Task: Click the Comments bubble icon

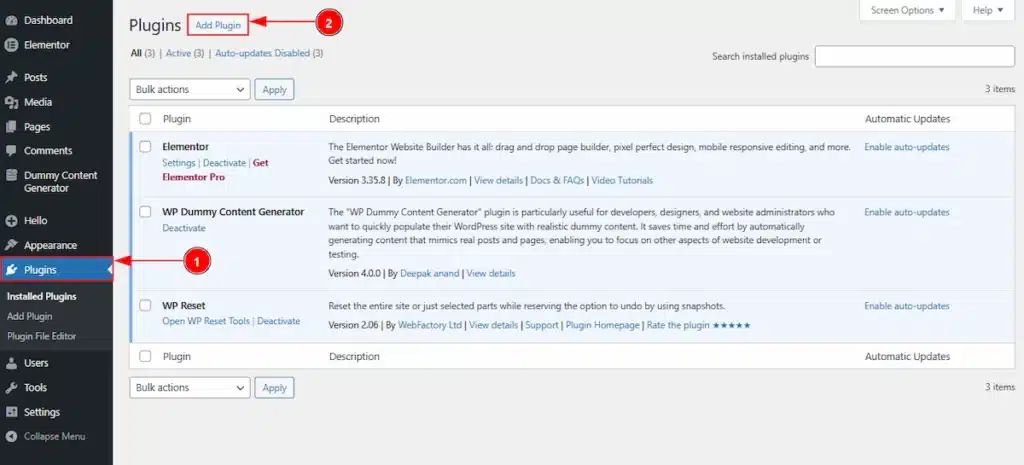Action: point(11,151)
